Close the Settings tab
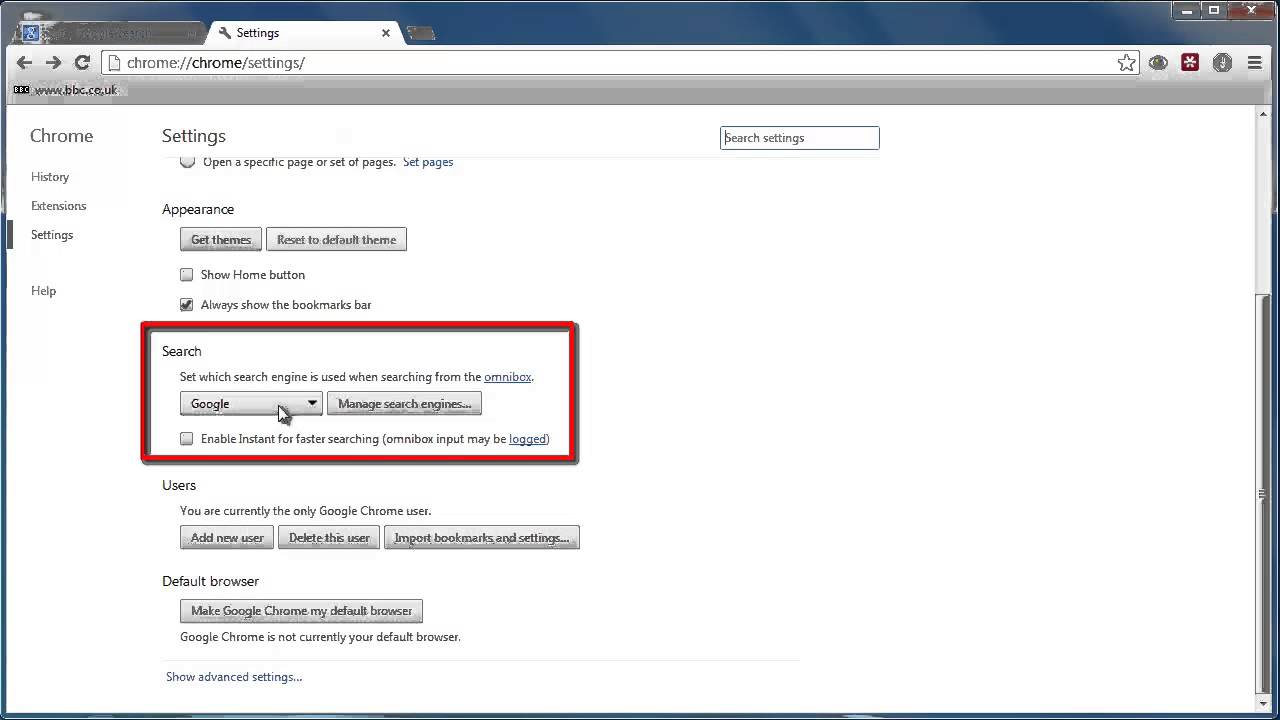1280x720 pixels. 386,33
